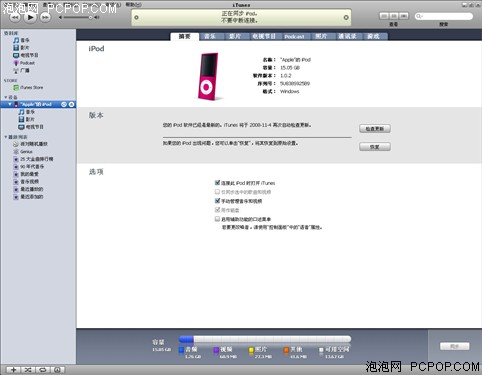Toggle shuffle with the bottom-bar shuffle icon

[28, 370]
